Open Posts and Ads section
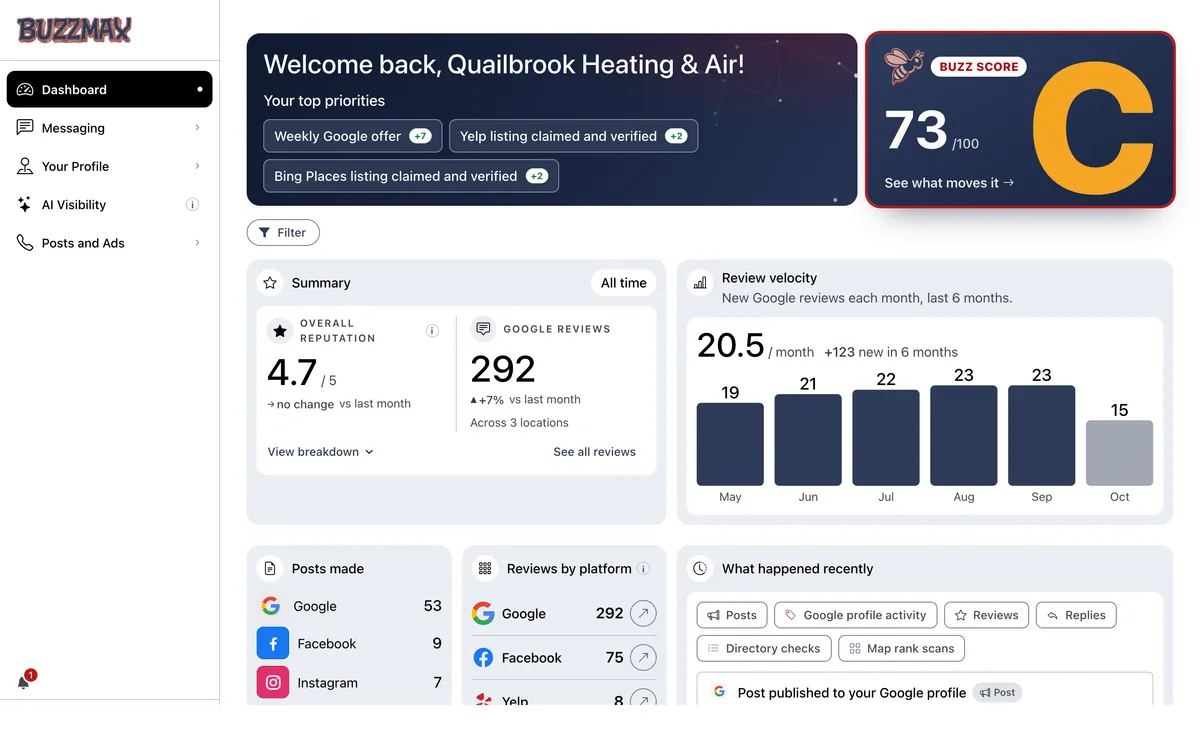The image size is (1200, 750). pos(110,243)
